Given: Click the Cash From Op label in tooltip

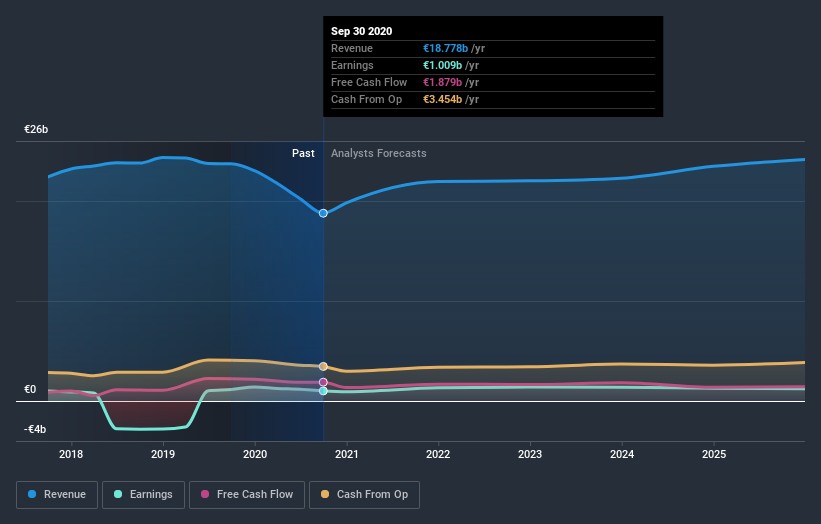Looking at the screenshot, I should click(367, 99).
